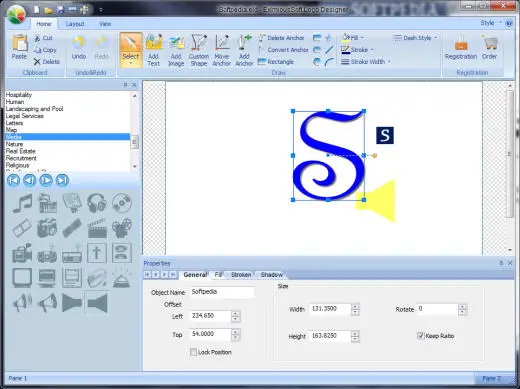Pick the cross in frame shape

coord(97,253)
